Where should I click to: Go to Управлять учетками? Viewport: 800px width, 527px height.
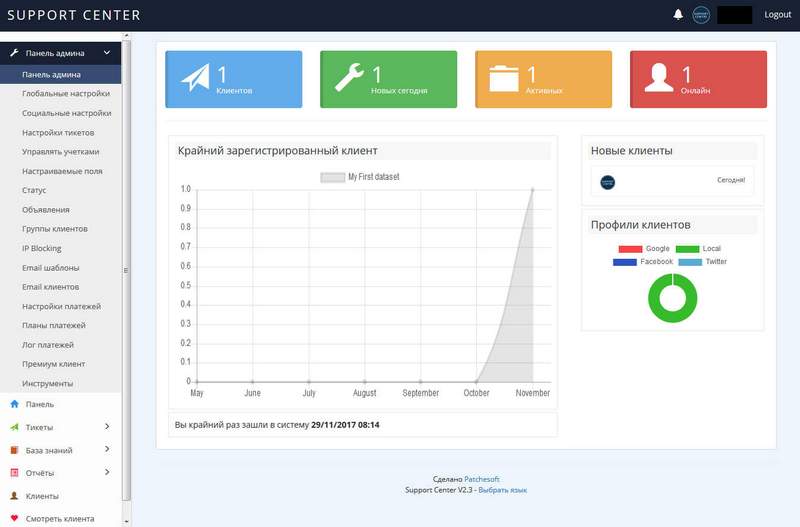[61, 152]
